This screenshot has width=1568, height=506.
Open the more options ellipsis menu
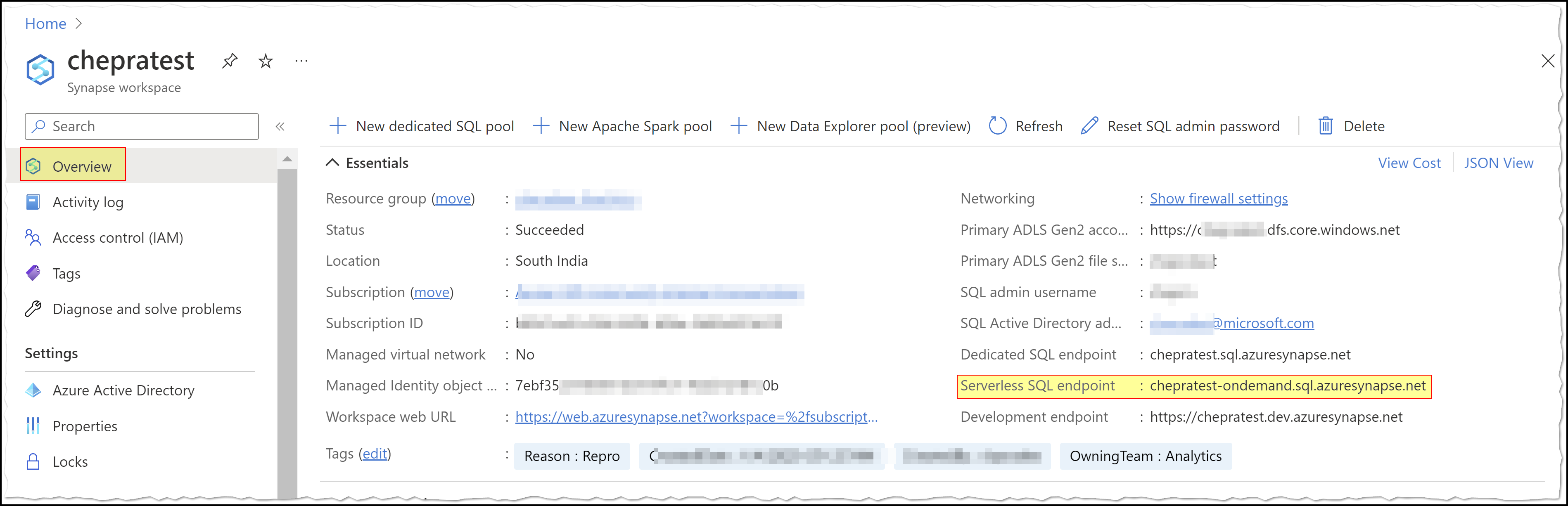pyautogui.click(x=301, y=61)
